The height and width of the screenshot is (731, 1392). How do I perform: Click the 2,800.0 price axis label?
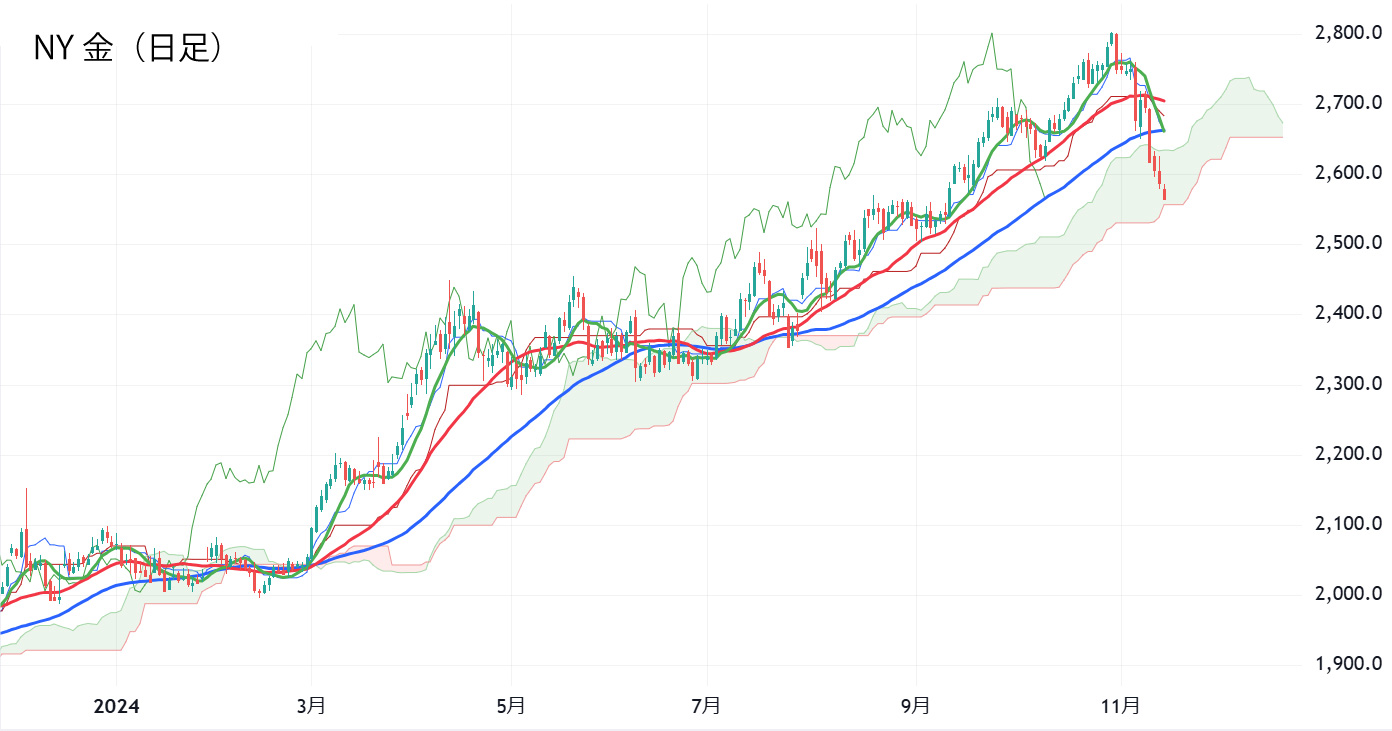click(1348, 33)
